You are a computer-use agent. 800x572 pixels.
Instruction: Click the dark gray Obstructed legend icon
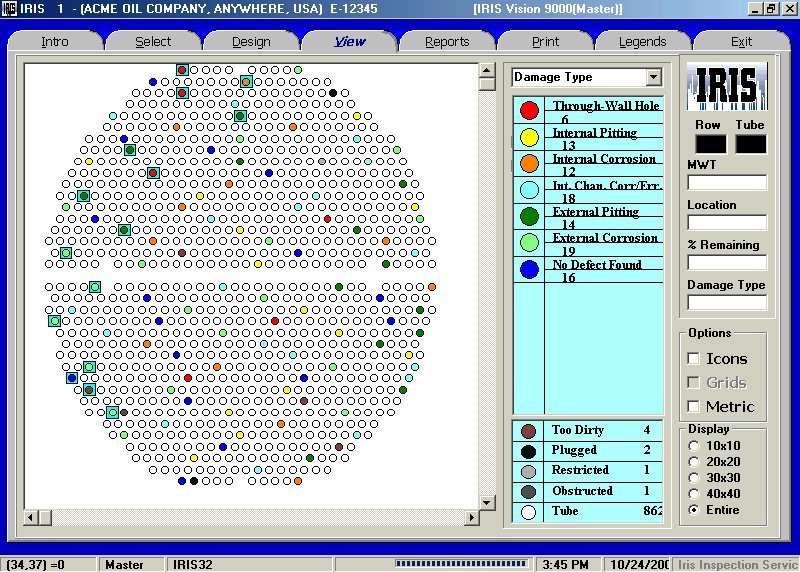[529, 492]
